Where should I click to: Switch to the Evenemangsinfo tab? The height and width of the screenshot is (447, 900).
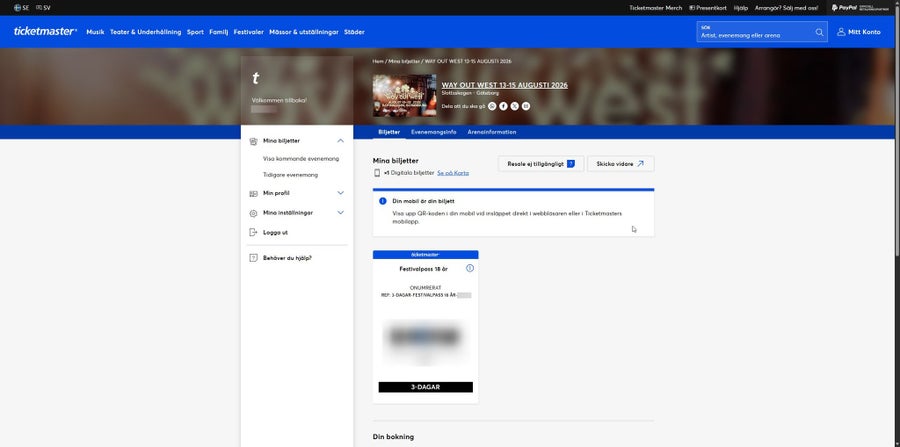coord(434,132)
